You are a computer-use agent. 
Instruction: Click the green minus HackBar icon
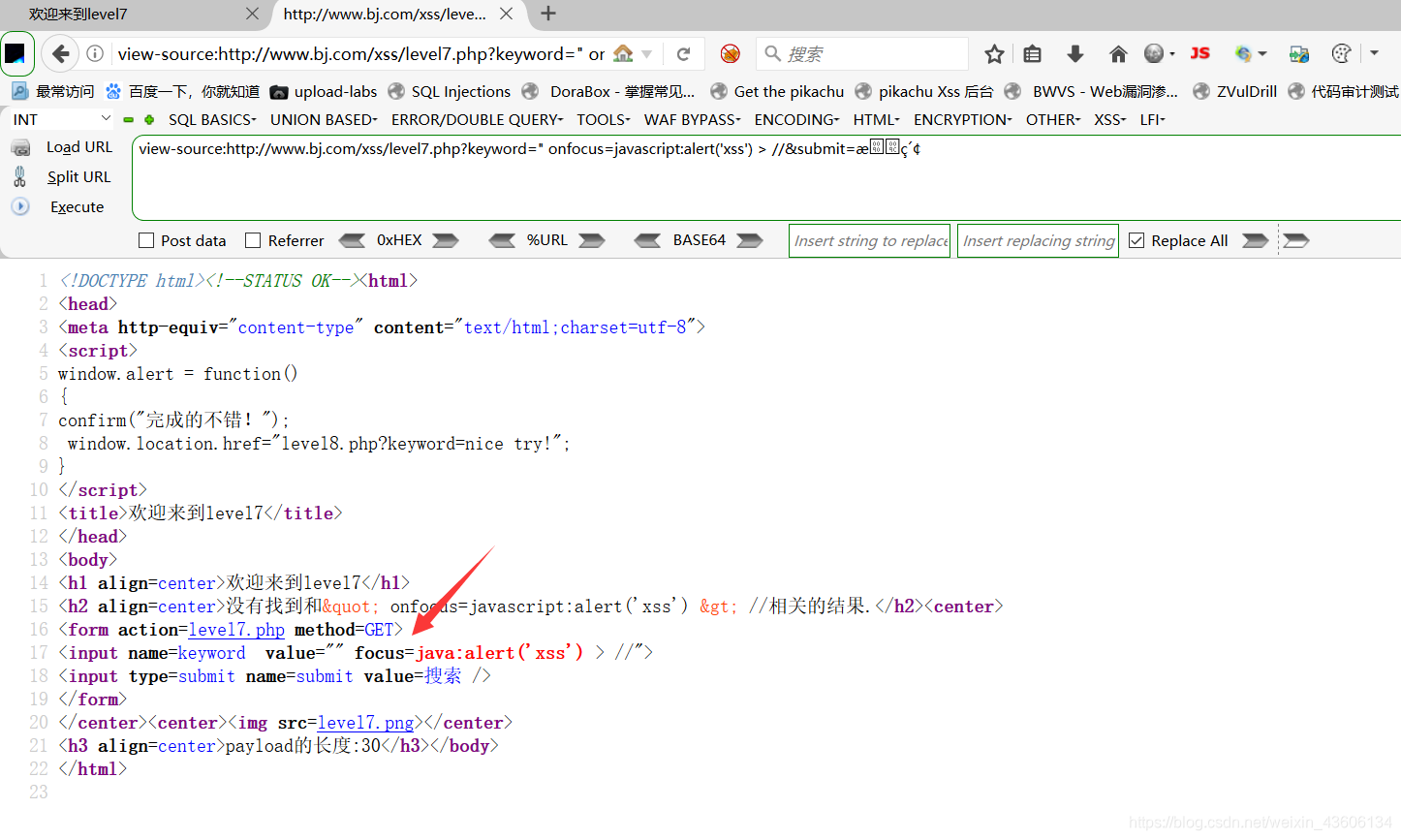(128, 120)
